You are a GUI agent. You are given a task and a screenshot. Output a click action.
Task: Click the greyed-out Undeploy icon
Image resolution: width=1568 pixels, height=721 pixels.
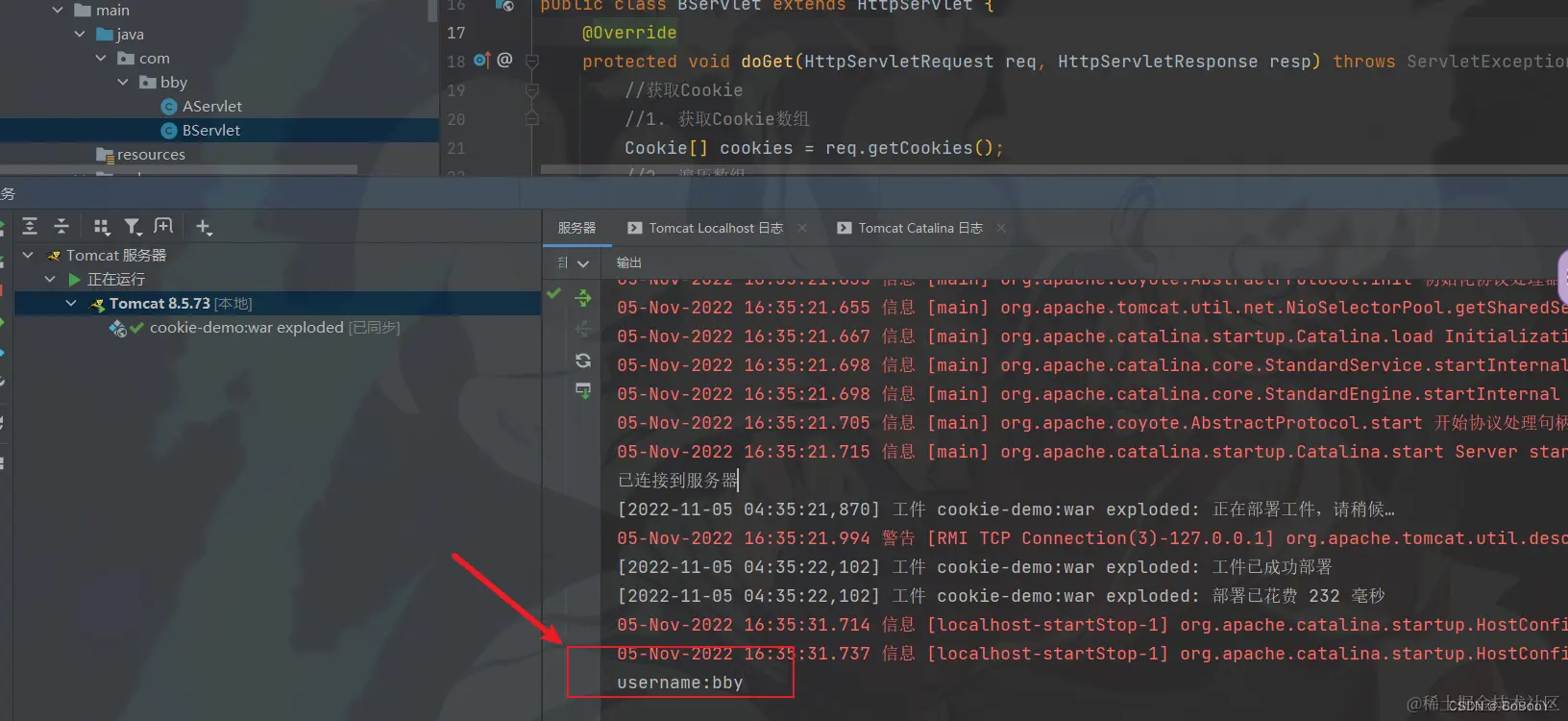[x=583, y=329]
